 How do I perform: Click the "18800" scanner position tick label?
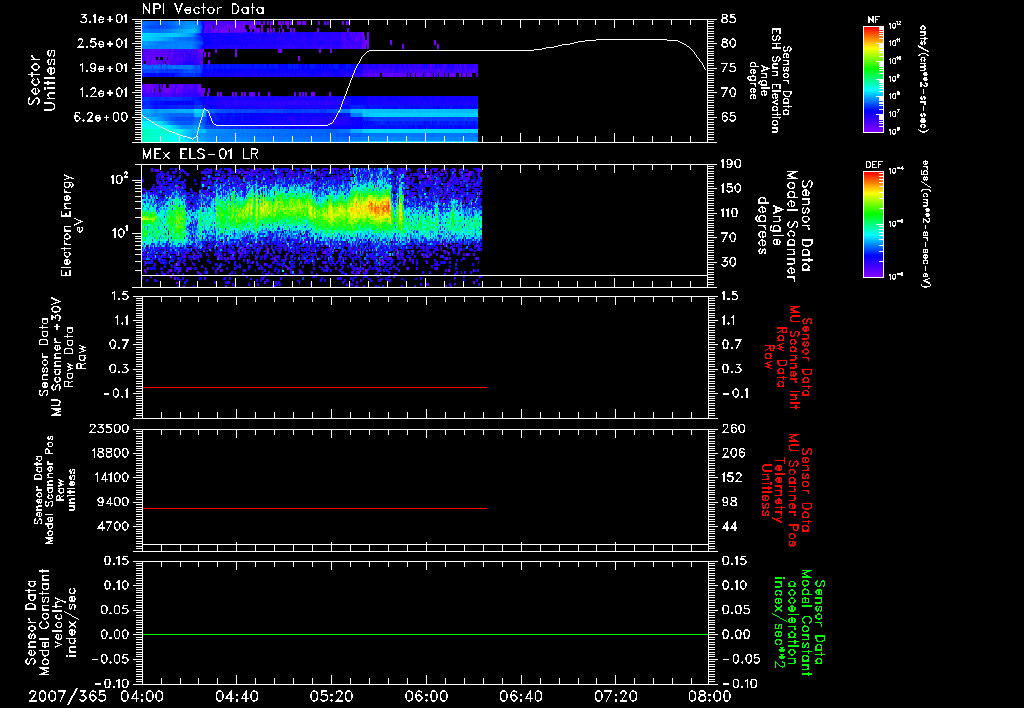tap(108, 453)
